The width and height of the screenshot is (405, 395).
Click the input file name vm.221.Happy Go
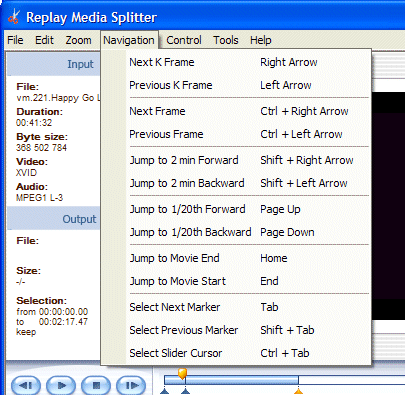[x=58, y=98]
